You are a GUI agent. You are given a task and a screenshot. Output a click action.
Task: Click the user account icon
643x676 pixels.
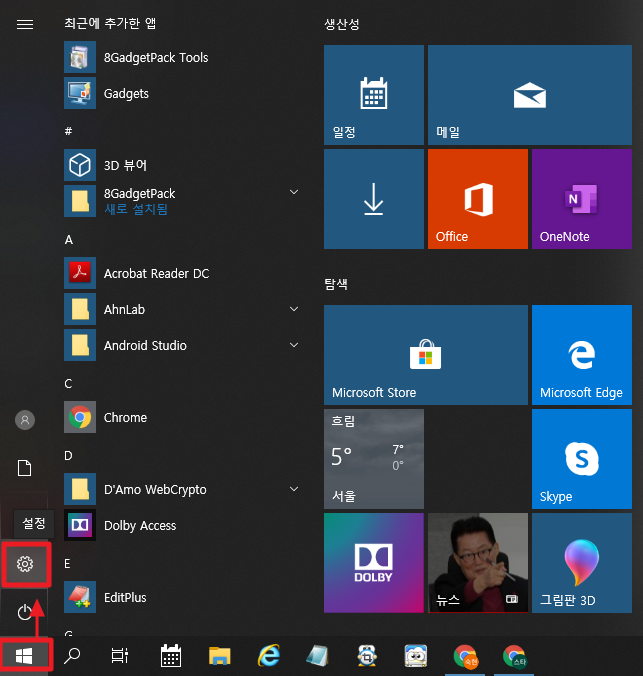[x=25, y=420]
